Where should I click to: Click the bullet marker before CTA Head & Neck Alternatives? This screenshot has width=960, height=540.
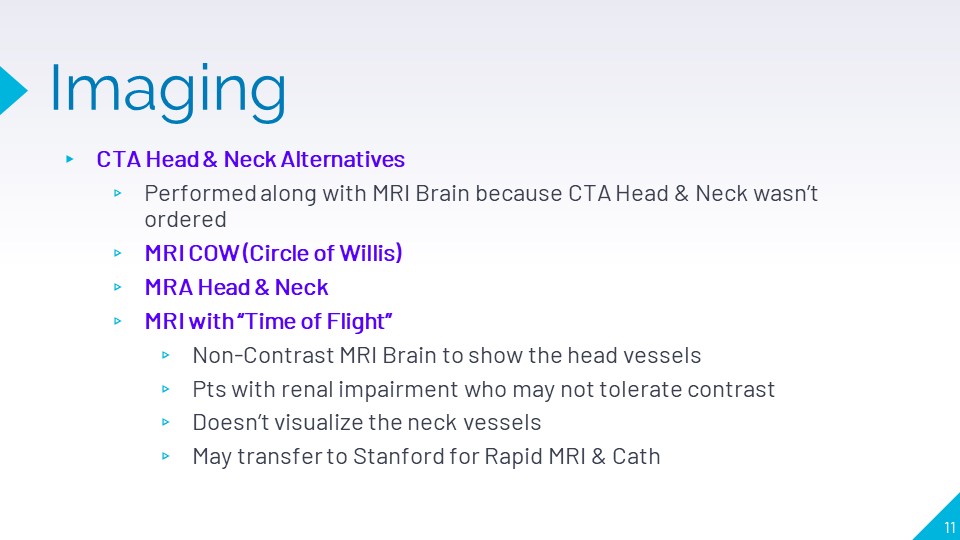69,159
